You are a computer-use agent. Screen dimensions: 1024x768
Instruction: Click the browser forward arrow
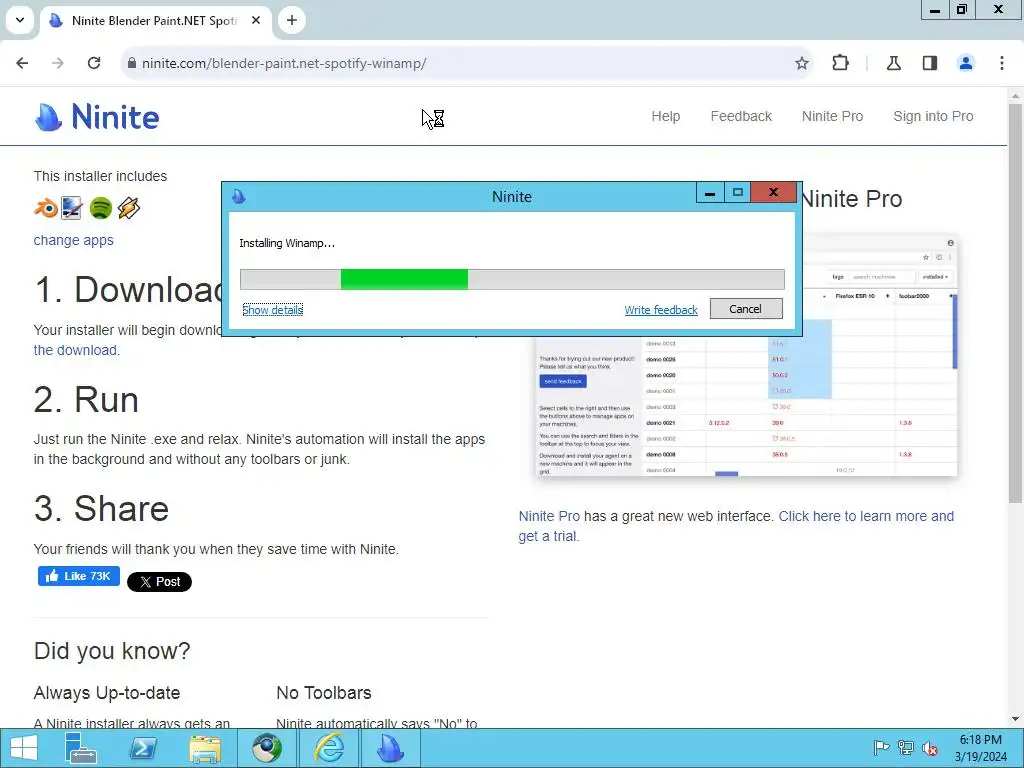tap(58, 63)
